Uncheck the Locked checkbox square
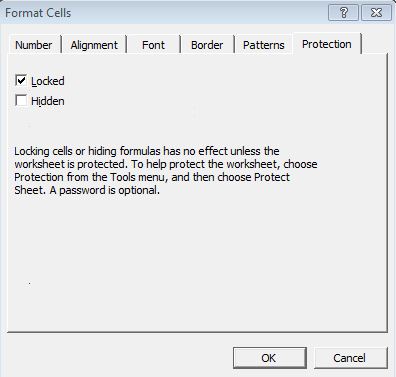Viewport: 396px width, 377px height. coord(21,80)
